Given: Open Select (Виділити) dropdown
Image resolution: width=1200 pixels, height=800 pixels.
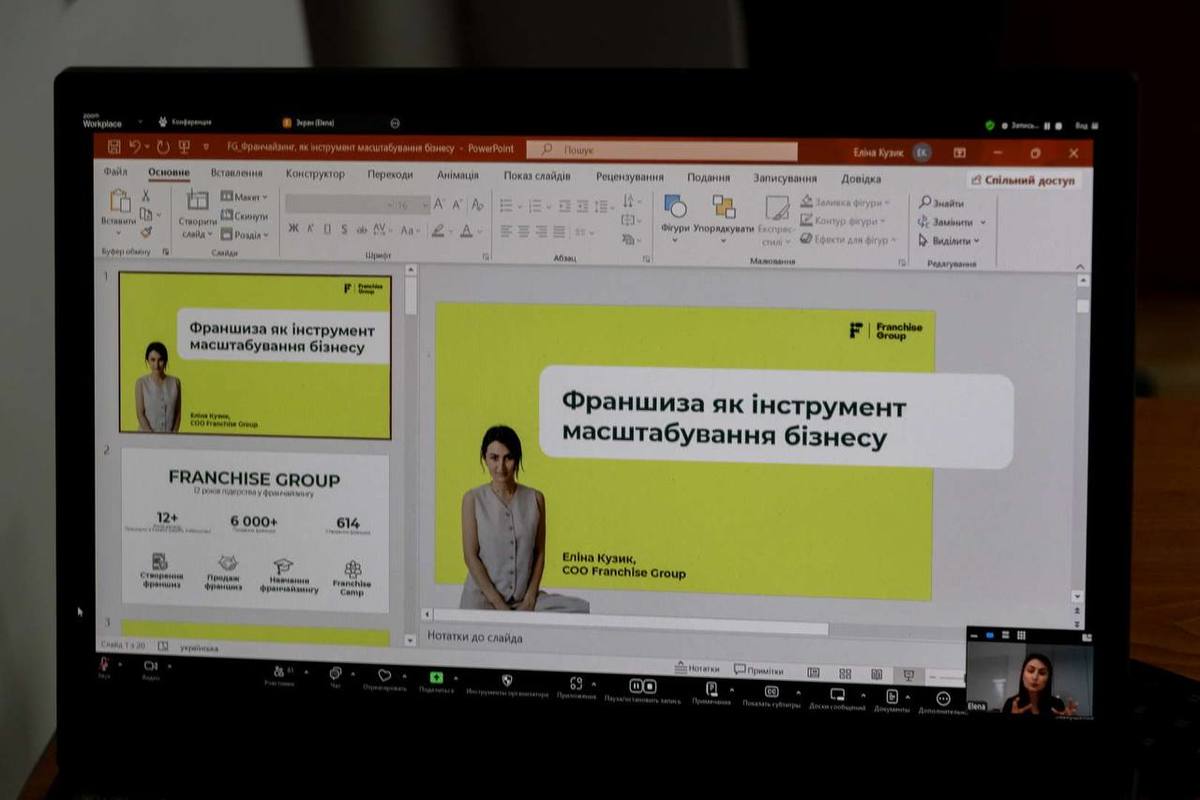Looking at the screenshot, I should (x=949, y=241).
